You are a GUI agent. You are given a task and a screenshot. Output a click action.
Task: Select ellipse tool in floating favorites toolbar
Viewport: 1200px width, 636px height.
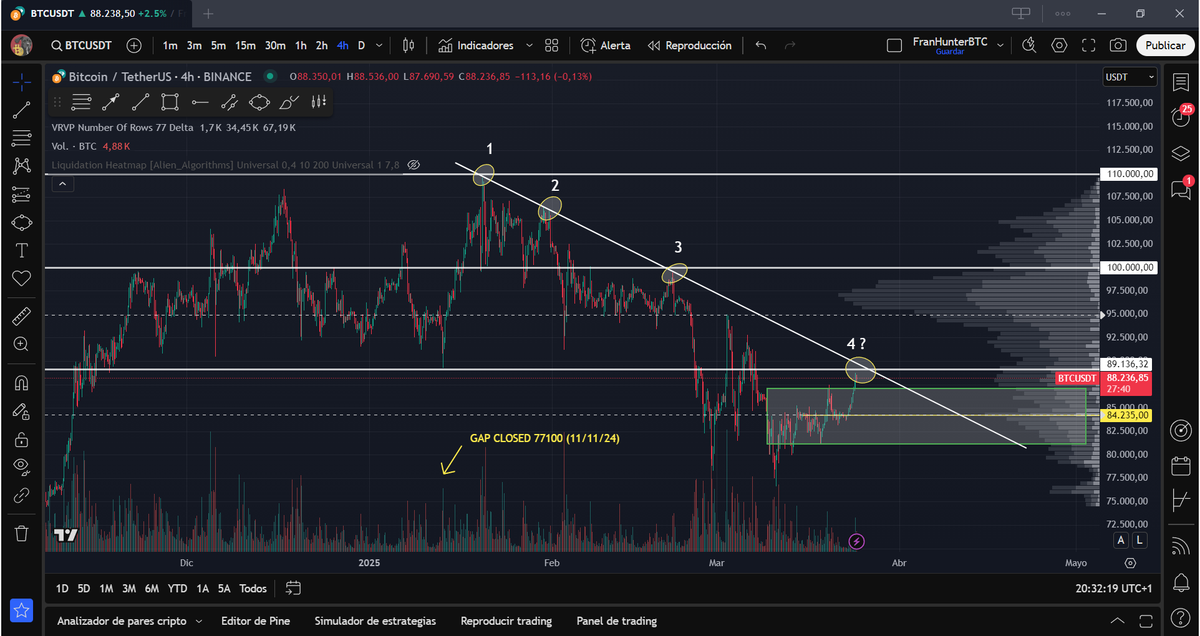point(259,101)
